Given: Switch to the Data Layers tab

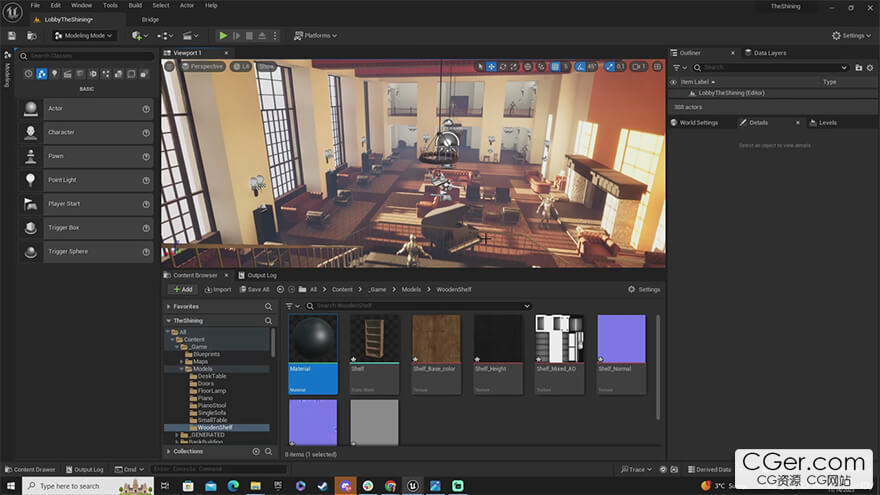Looking at the screenshot, I should tap(766, 53).
